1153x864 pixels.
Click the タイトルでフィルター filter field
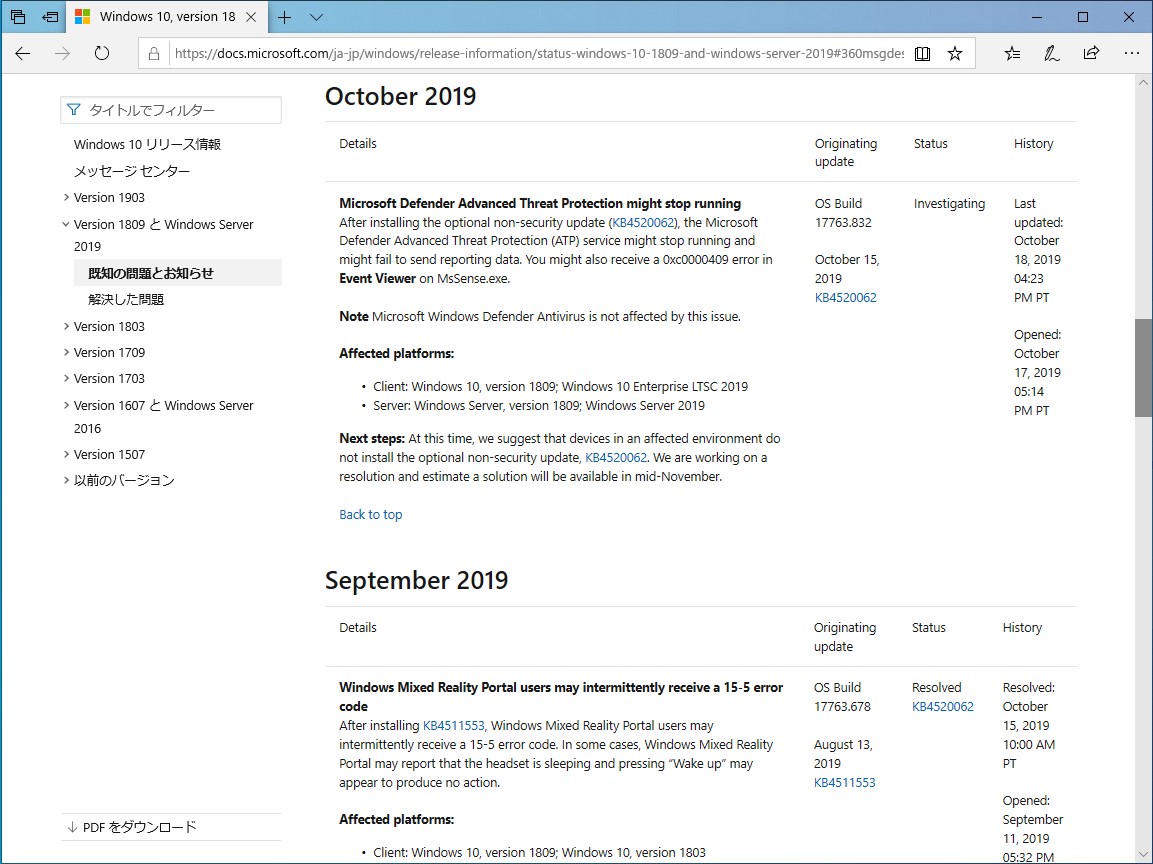170,110
